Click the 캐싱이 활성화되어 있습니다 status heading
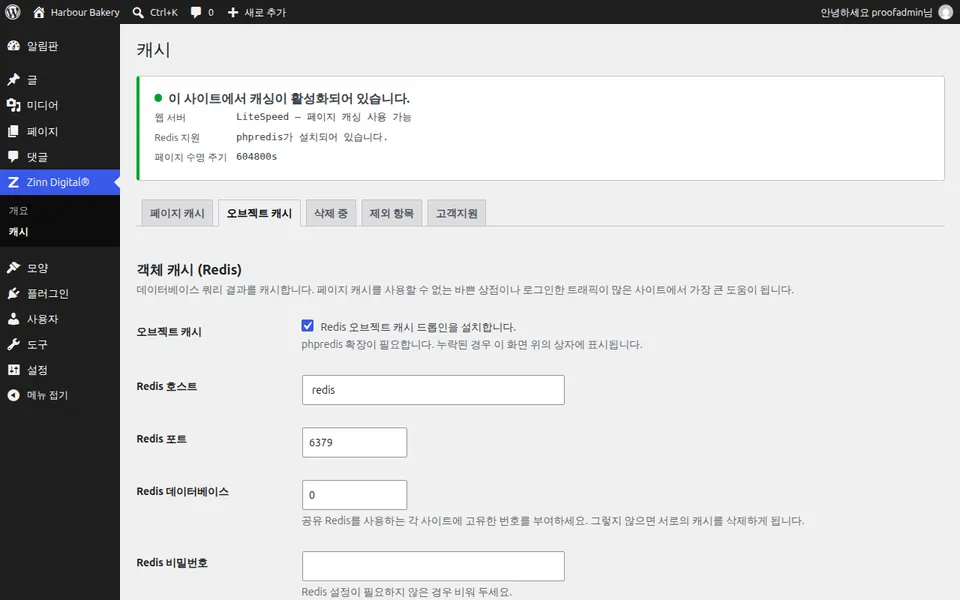The height and width of the screenshot is (600, 960). (x=289, y=98)
